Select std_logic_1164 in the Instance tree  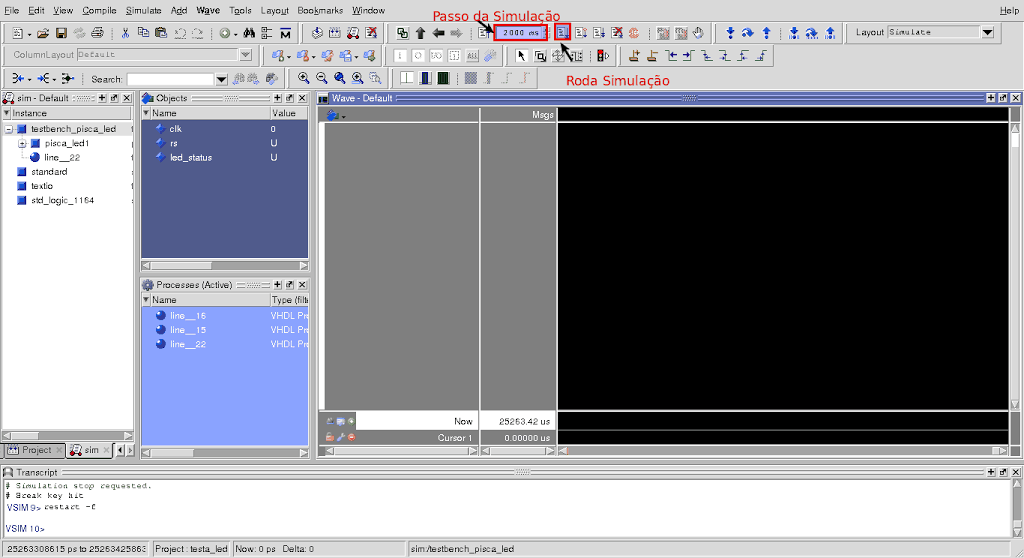coord(62,201)
